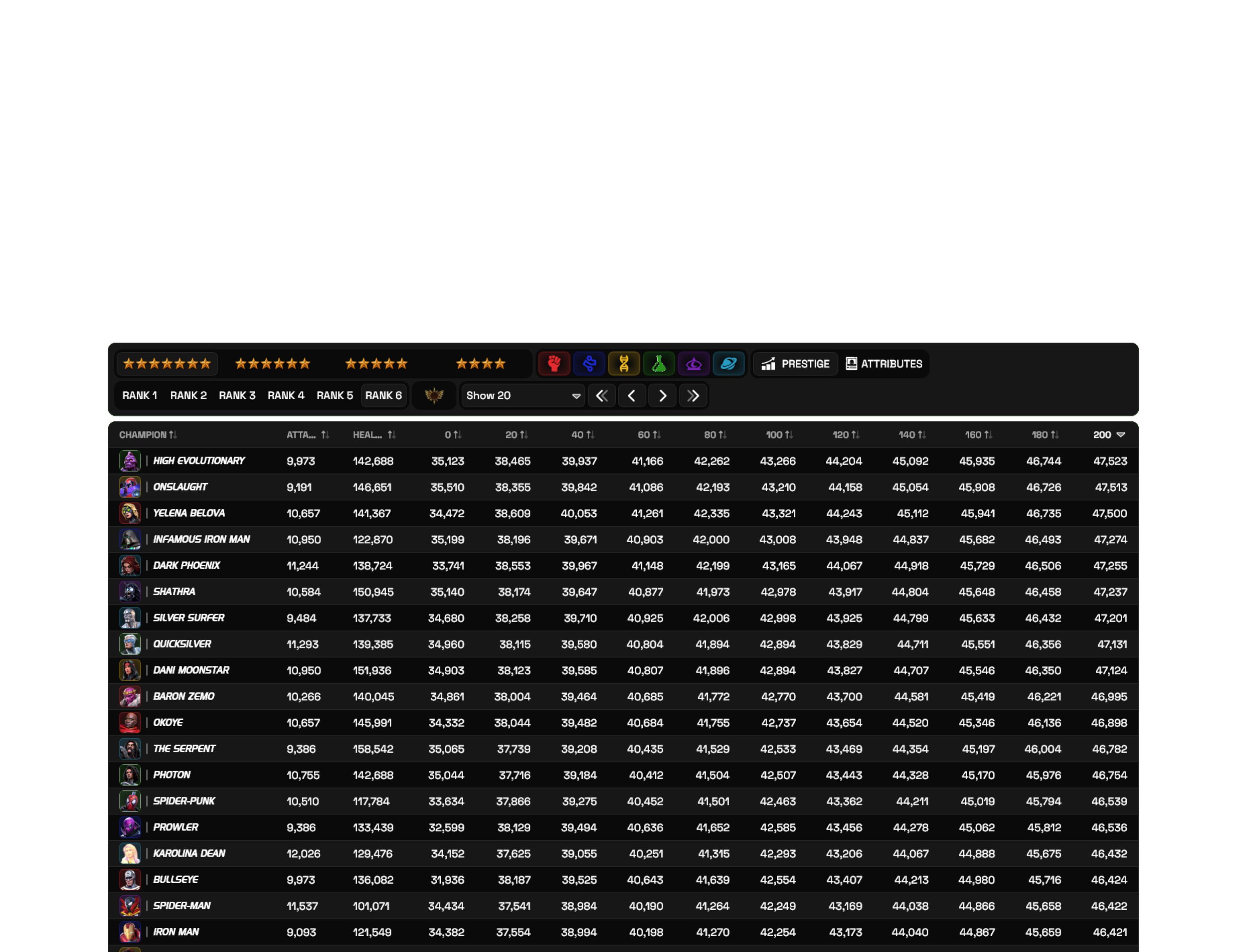1247x952 pixels.
Task: Toggle the ascended winged emblem icon
Action: click(x=434, y=396)
